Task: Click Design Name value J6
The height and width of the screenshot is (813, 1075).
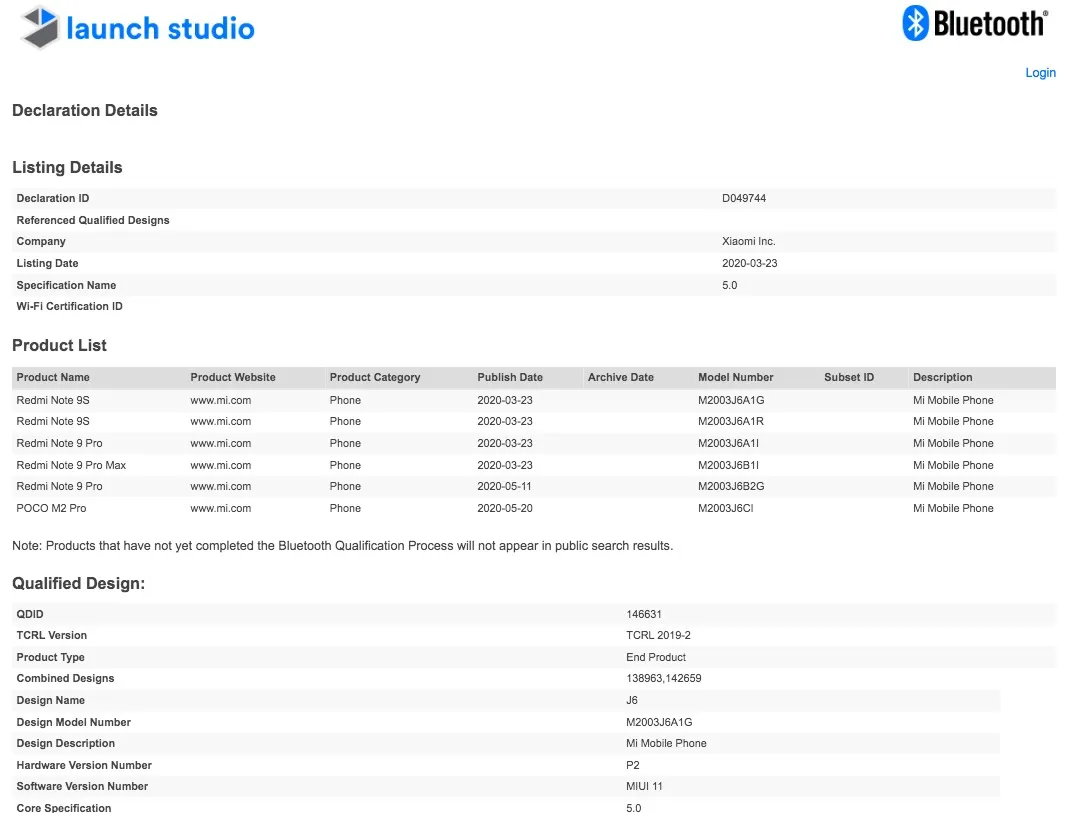Action: pyautogui.click(x=631, y=700)
